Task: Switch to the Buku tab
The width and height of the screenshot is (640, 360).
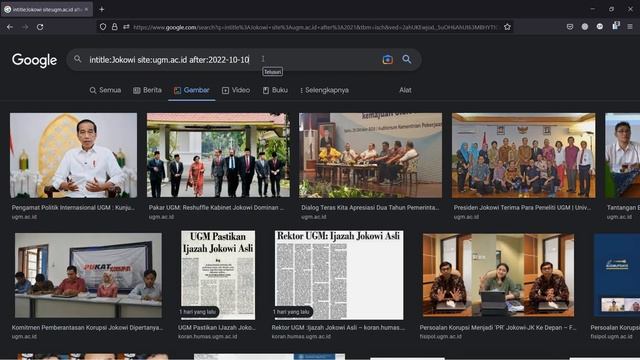Action: pyautogui.click(x=275, y=90)
